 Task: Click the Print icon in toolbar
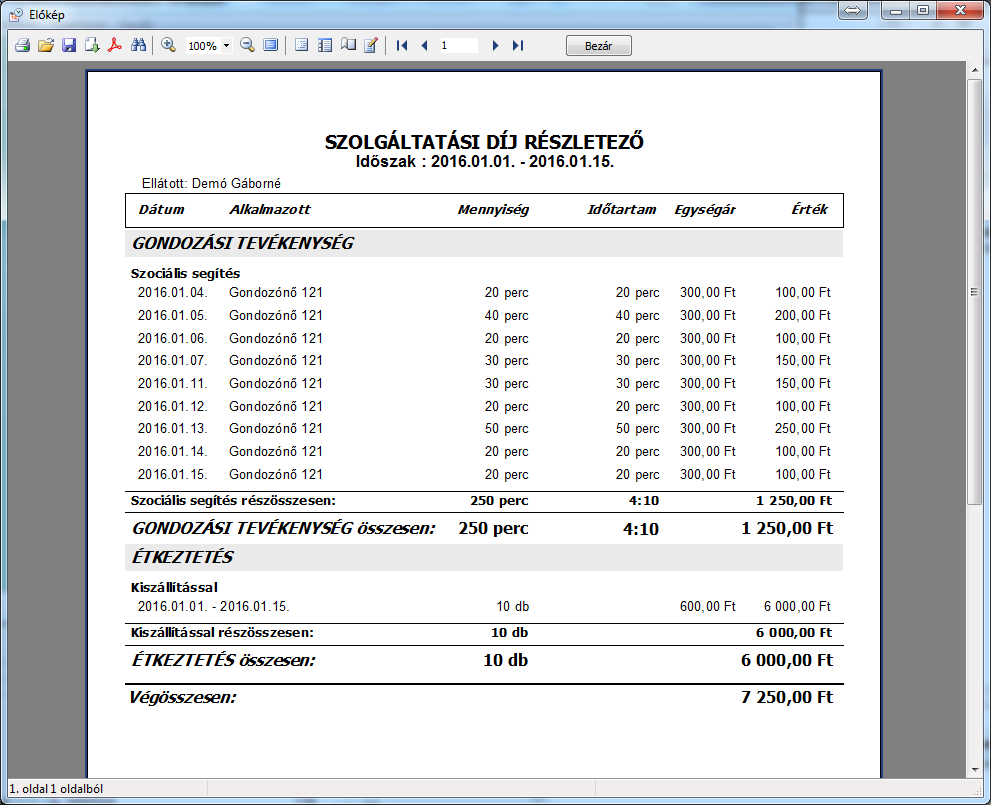[x=22, y=45]
